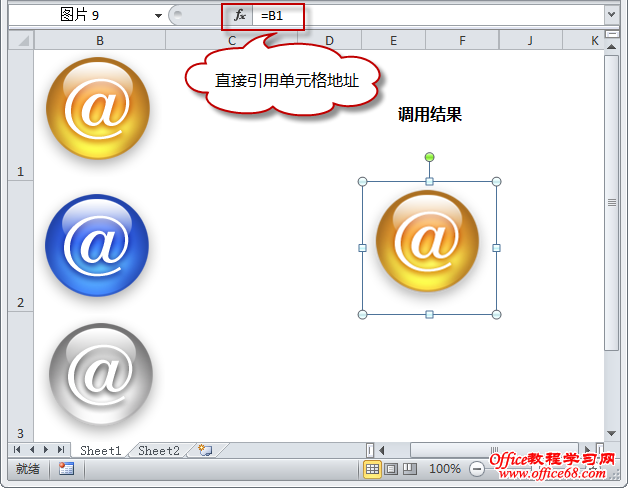Click the 调用结果 text label
Image resolution: width=628 pixels, height=488 pixels.
[x=430, y=114]
